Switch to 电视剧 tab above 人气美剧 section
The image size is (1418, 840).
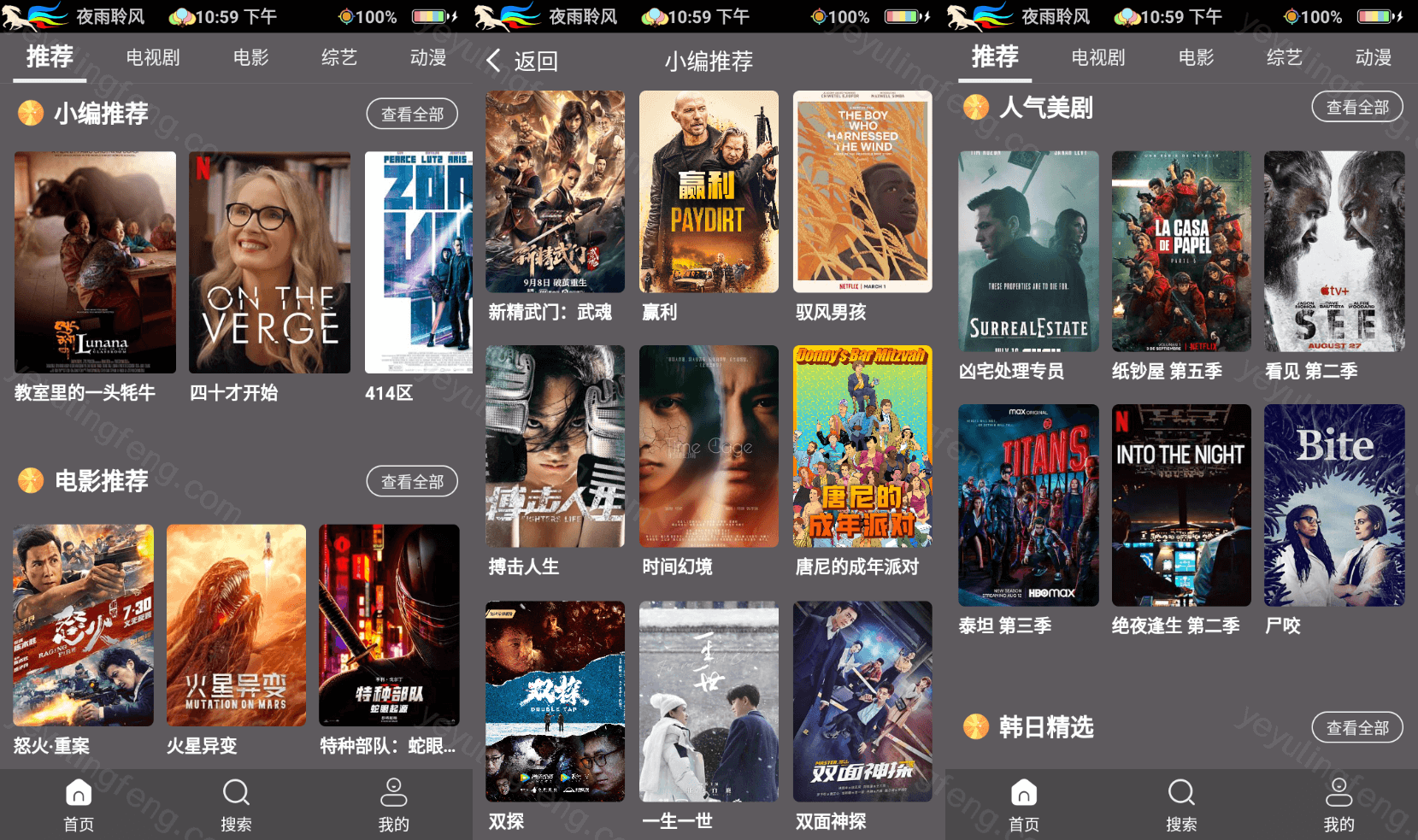1098,57
